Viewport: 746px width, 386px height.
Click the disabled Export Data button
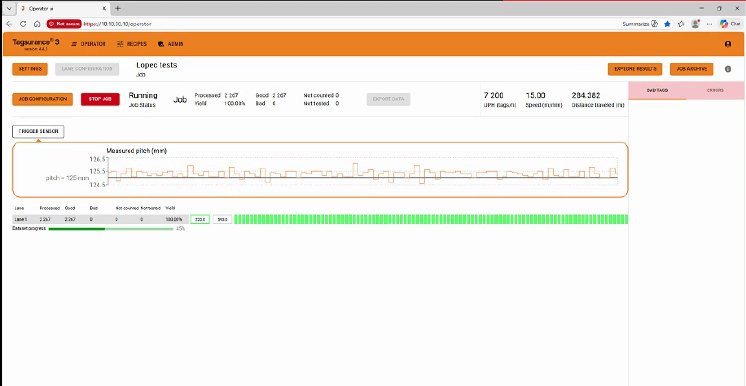pos(388,99)
